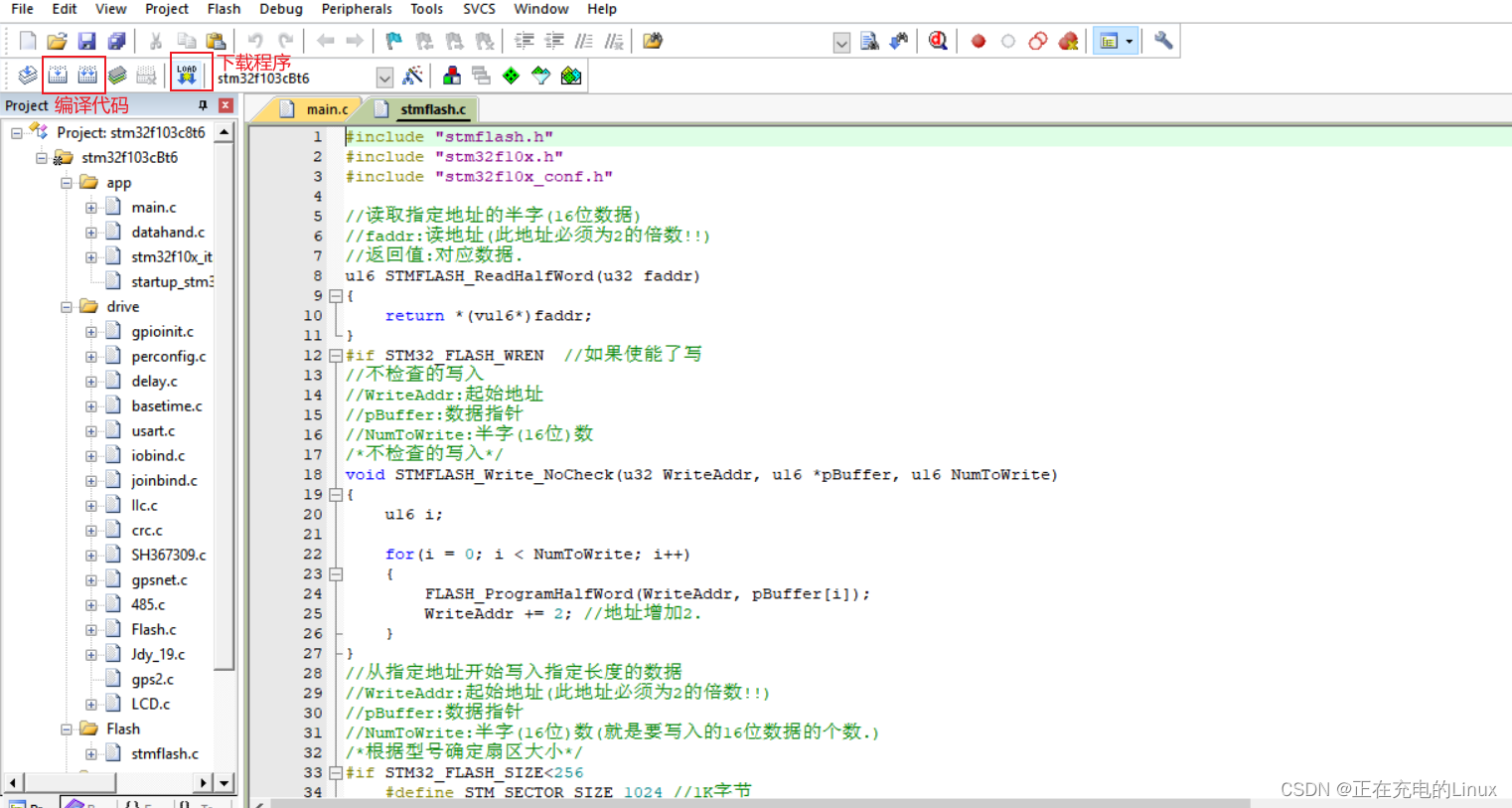Insert a bookmark using the flag icon
This screenshot has width=1512, height=808.
coord(394,41)
